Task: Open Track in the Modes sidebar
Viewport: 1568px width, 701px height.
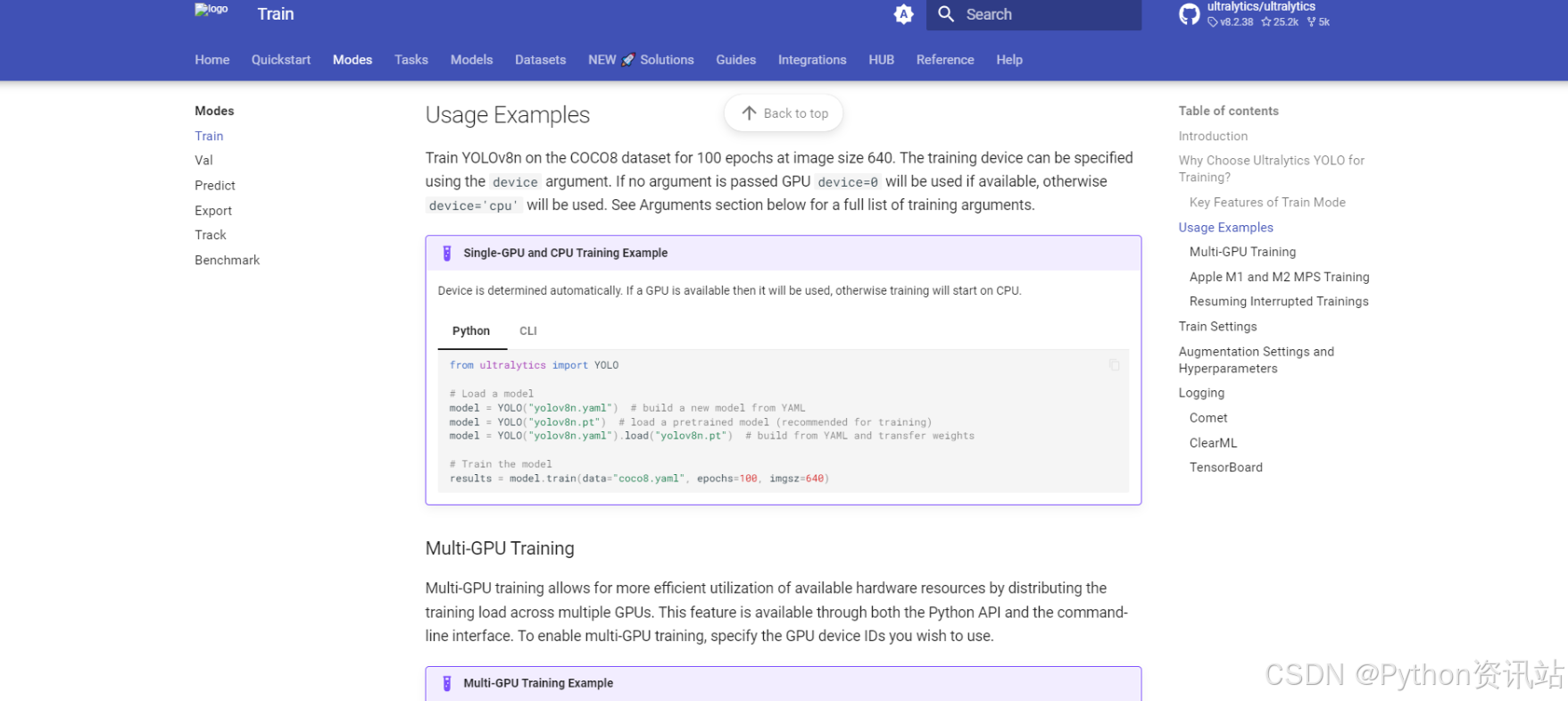Action: click(x=211, y=235)
